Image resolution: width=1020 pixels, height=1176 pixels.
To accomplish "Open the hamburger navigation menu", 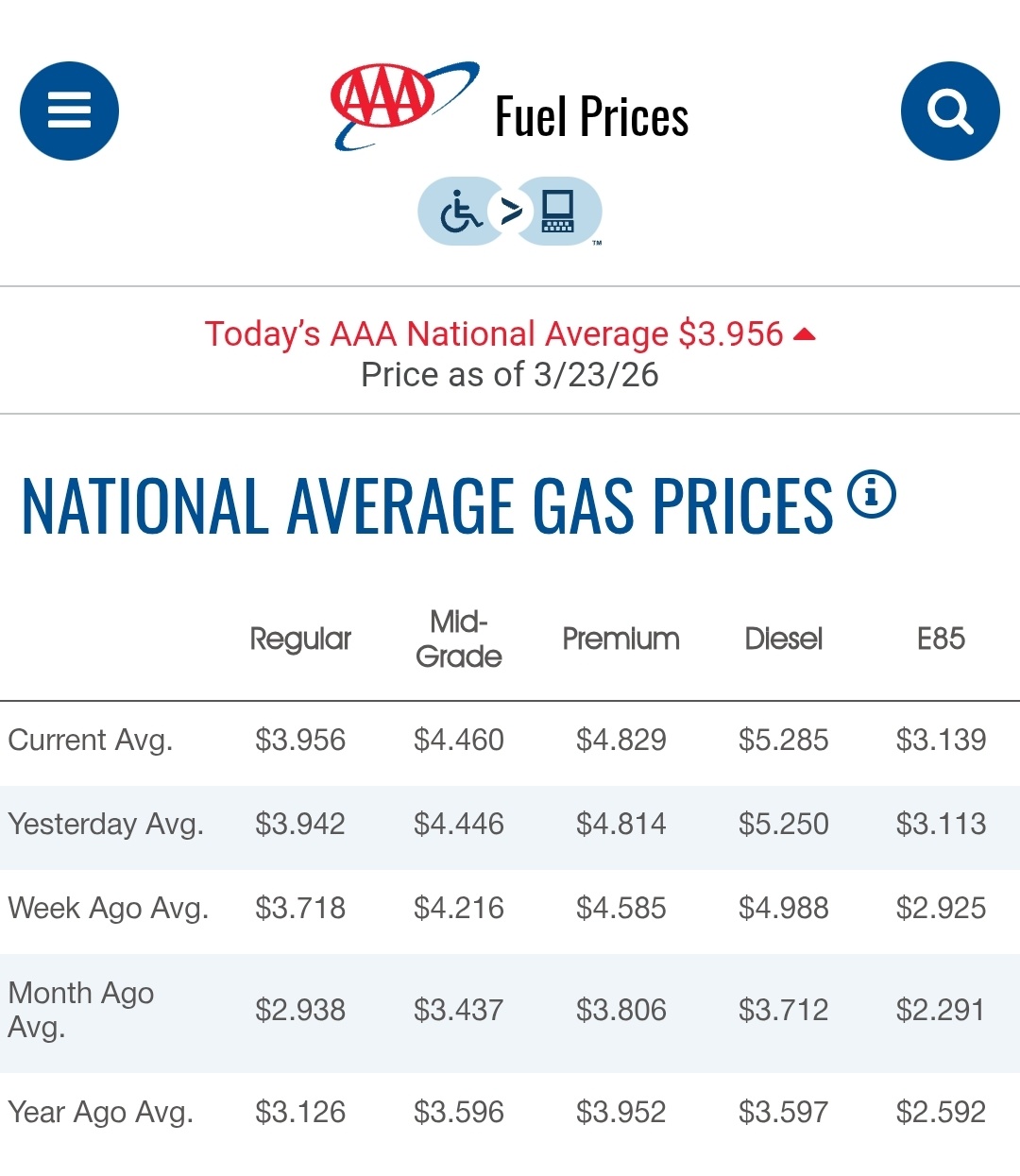I will point(69,111).
